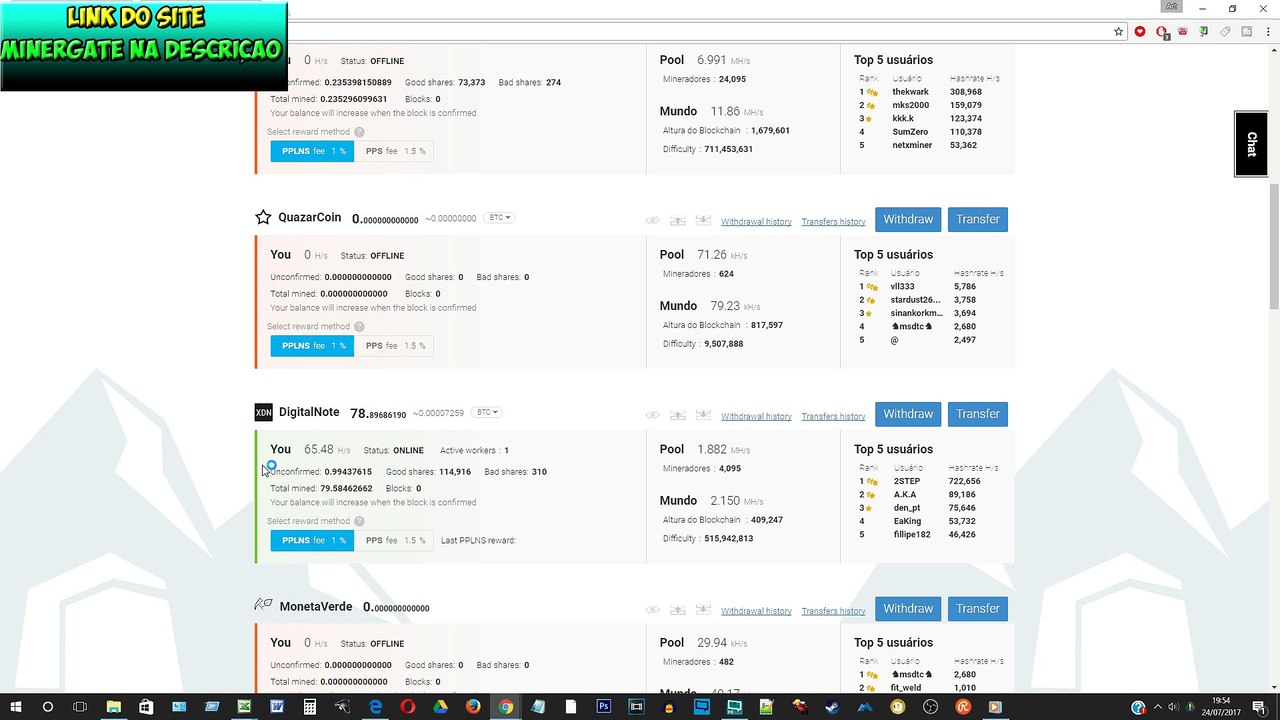Click the XDN DigitalNote coin logo

point(263,412)
